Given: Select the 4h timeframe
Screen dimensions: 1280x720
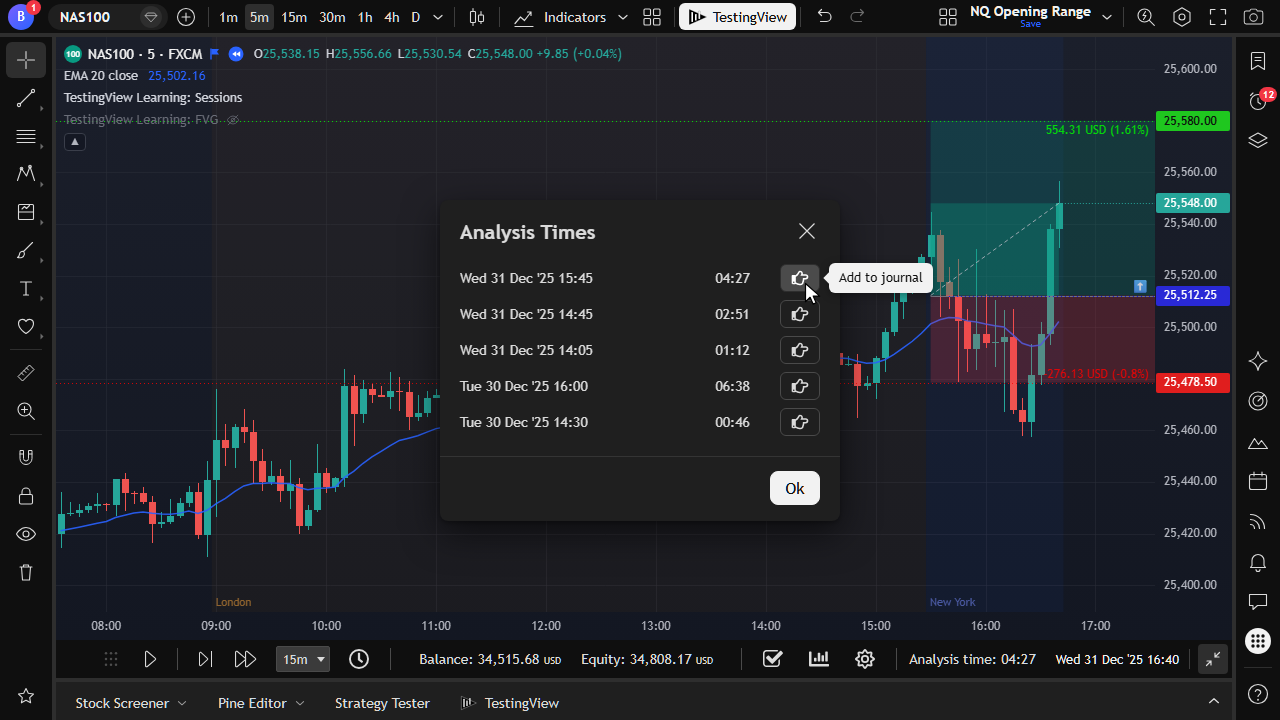Looking at the screenshot, I should coord(392,17).
